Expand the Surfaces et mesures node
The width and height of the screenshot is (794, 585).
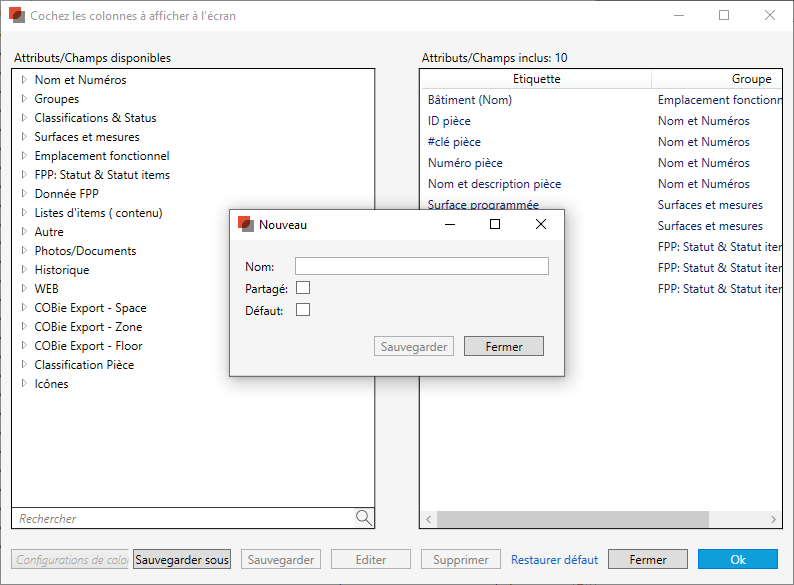tap(24, 137)
